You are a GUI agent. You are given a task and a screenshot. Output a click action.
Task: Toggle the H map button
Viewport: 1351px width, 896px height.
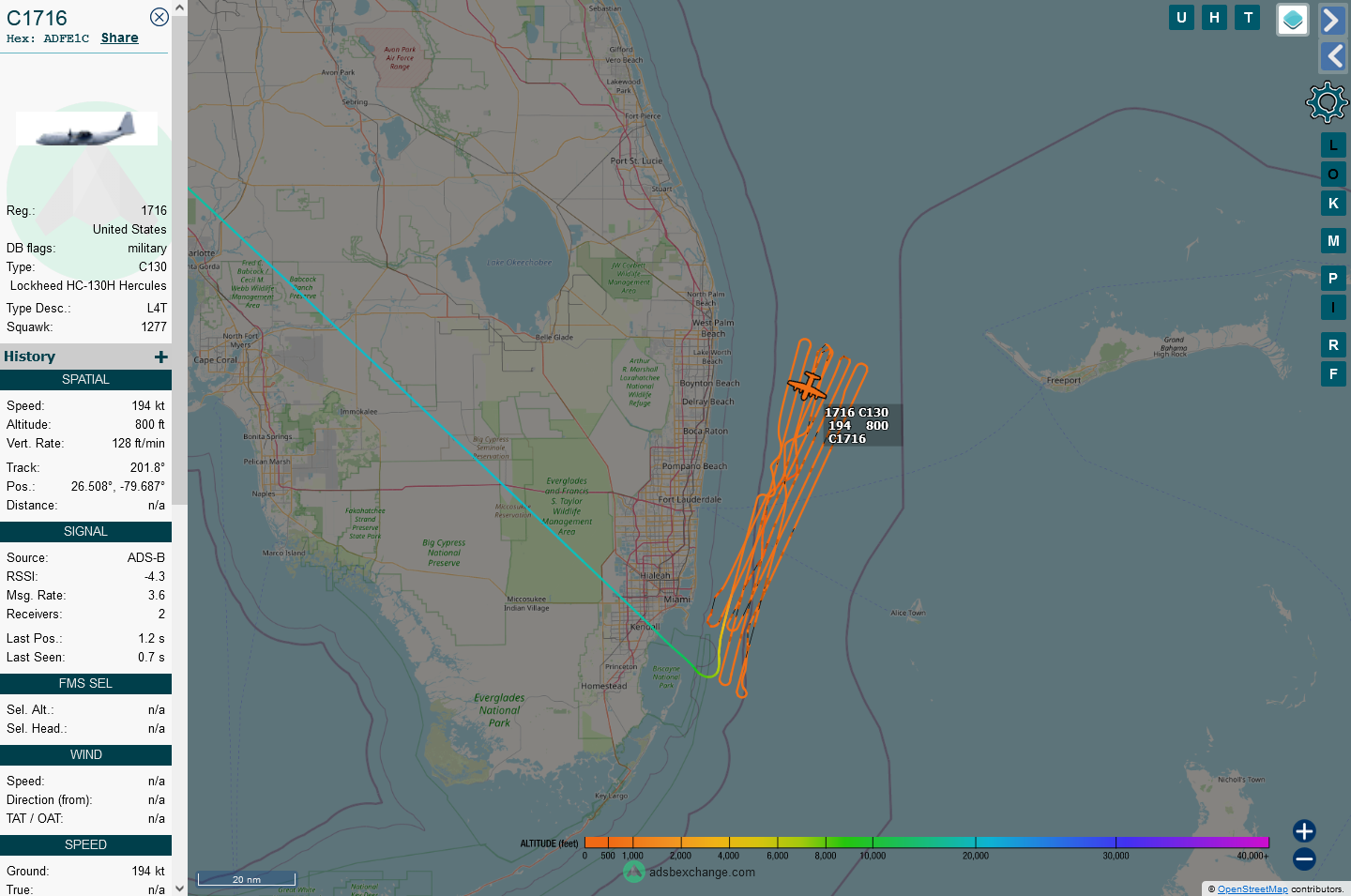pyautogui.click(x=1215, y=17)
